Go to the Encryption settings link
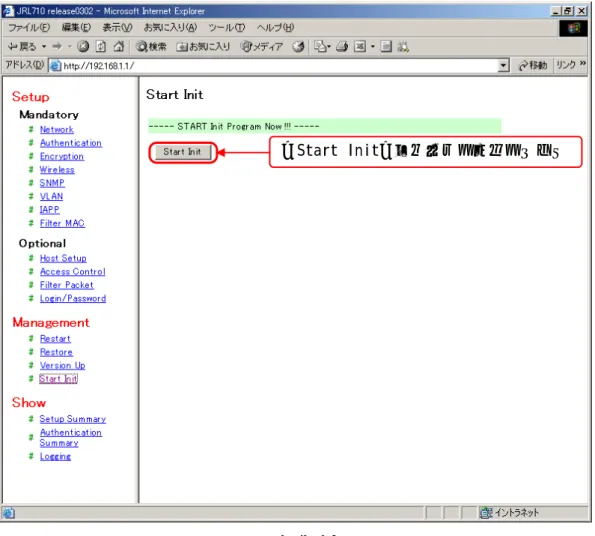This screenshot has width=595, height=536. pyautogui.click(x=62, y=156)
